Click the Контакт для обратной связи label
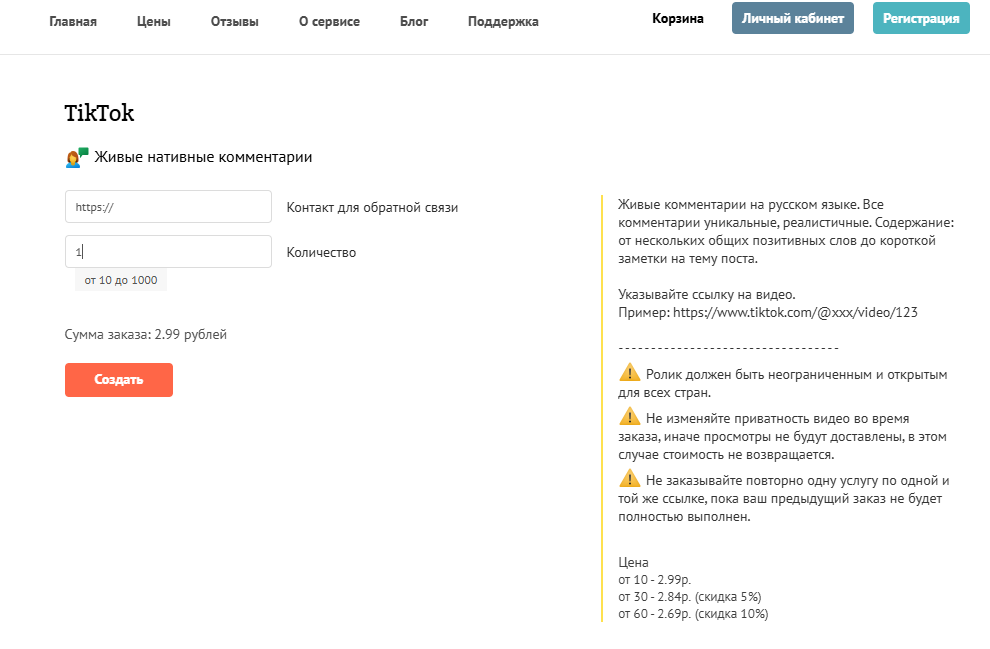The width and height of the screenshot is (990, 649). (373, 208)
